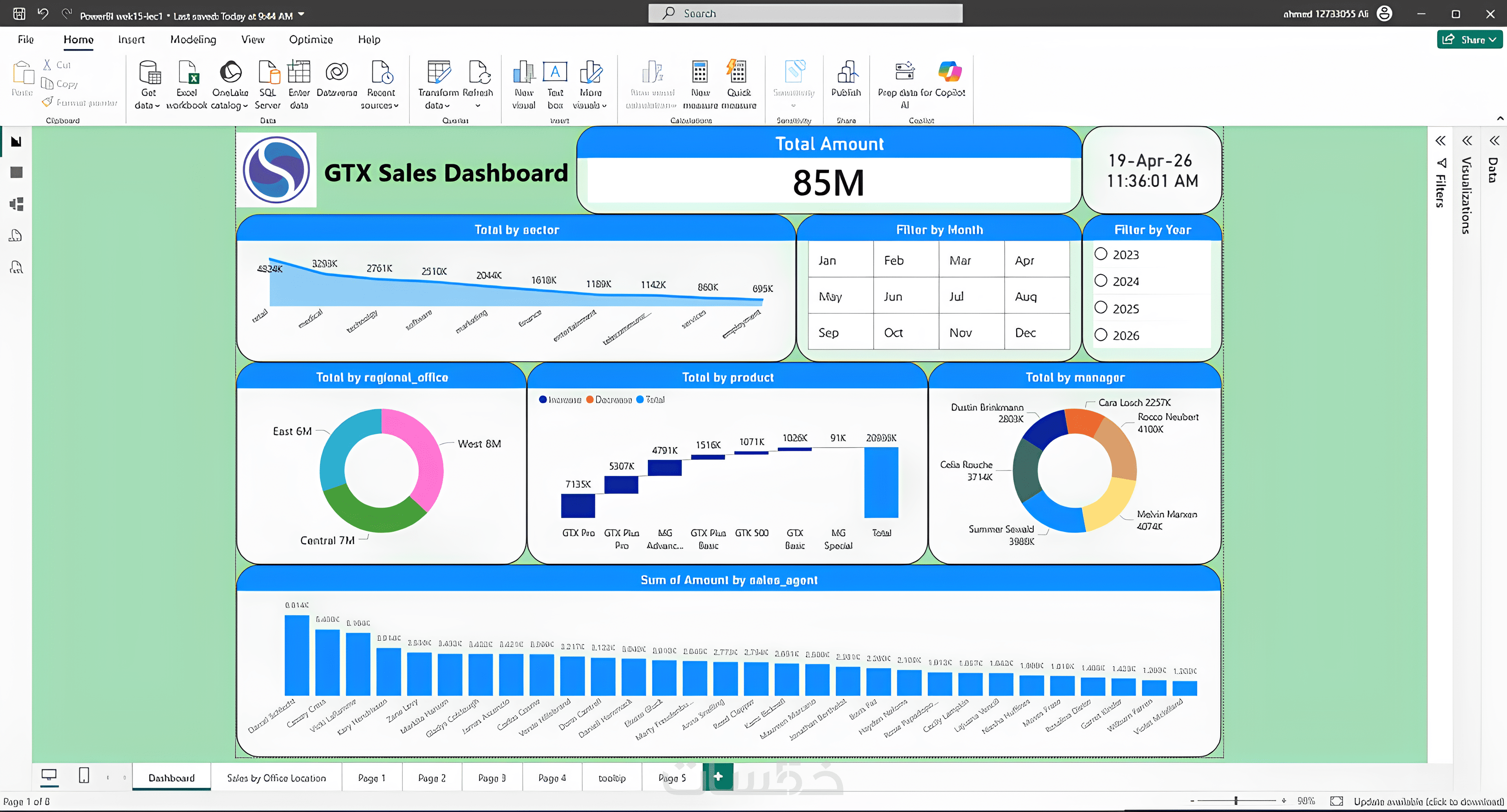Switch to Model view in left sidebar

coord(16,204)
